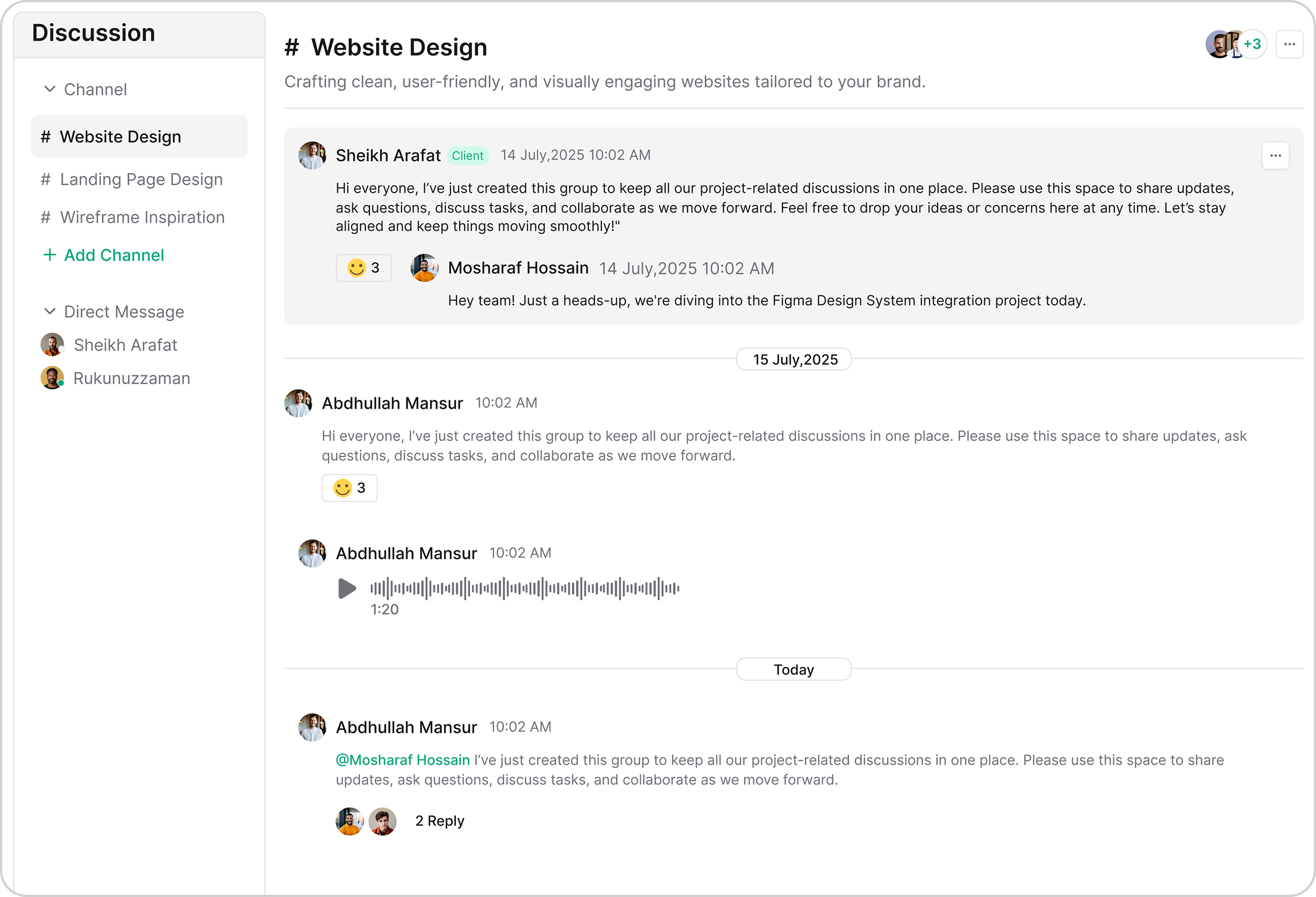Click the @Mosharaf Hossain mention link
Image resolution: width=1316 pixels, height=897 pixels.
[402, 760]
